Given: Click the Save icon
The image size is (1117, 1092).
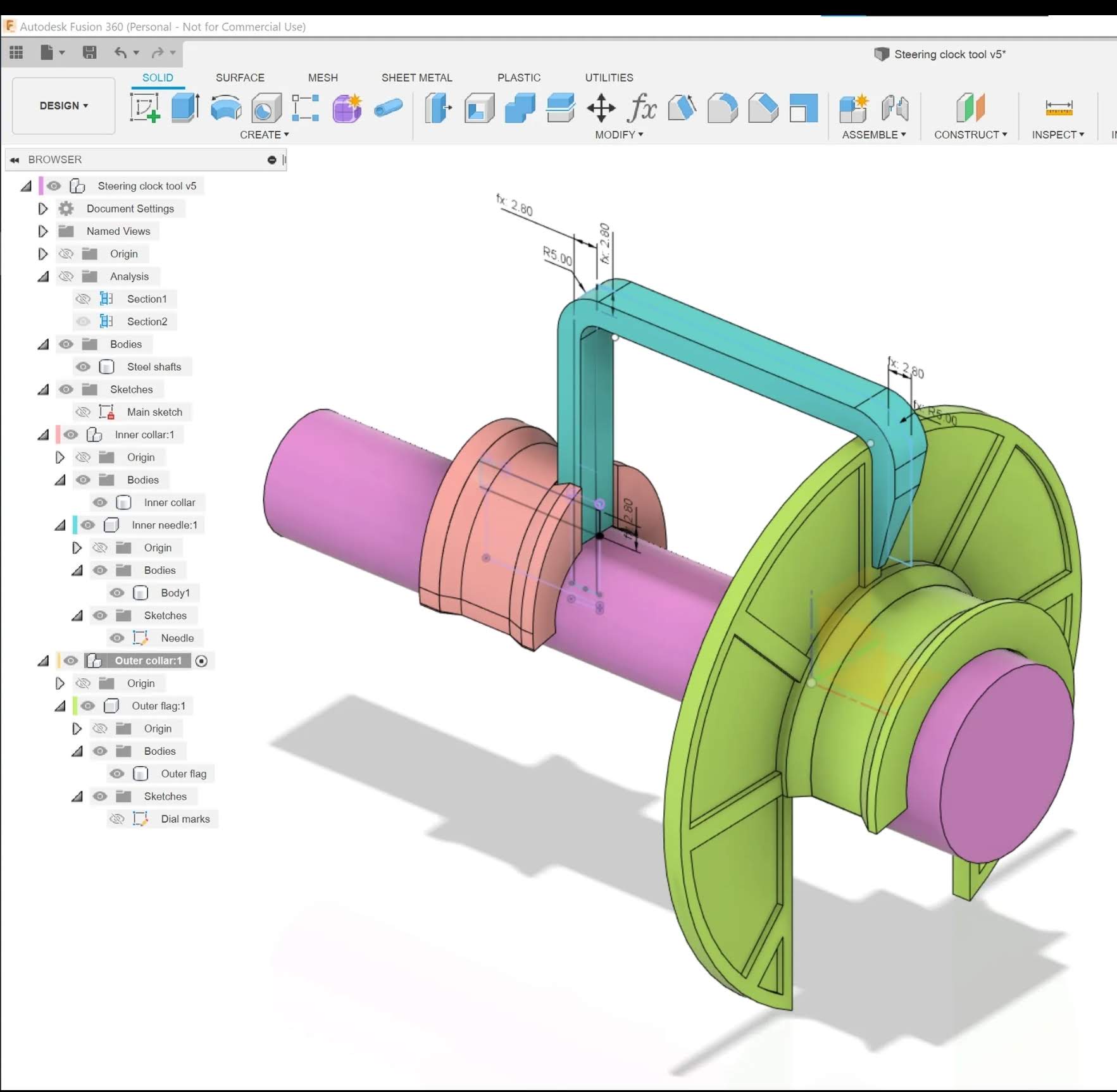Looking at the screenshot, I should 90,53.
